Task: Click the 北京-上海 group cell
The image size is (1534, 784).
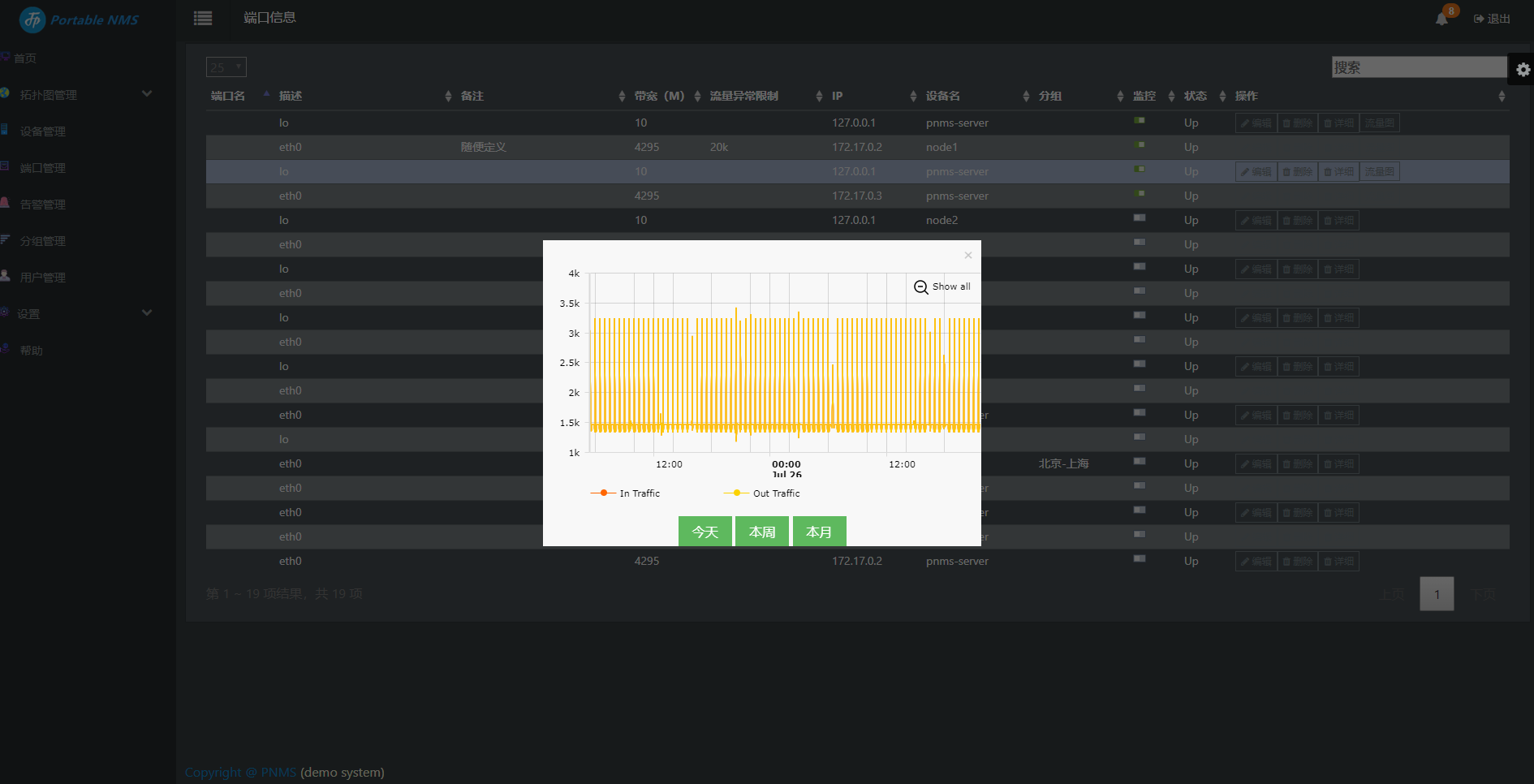Action: pos(1063,464)
